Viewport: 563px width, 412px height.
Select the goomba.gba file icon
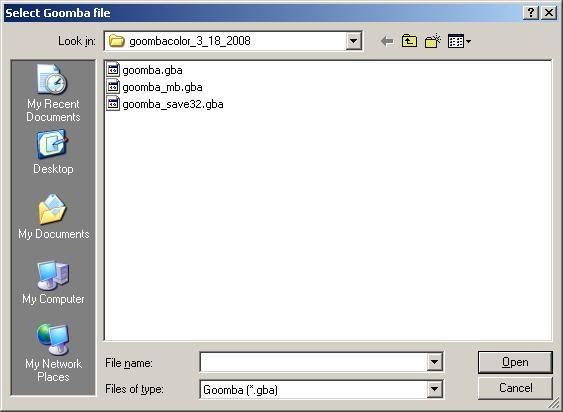(113, 70)
